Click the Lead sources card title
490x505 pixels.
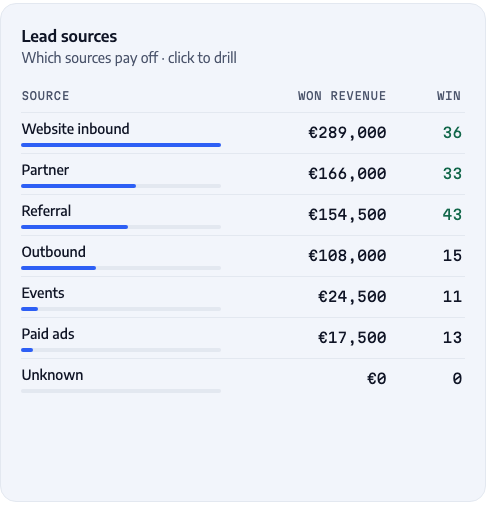point(69,36)
